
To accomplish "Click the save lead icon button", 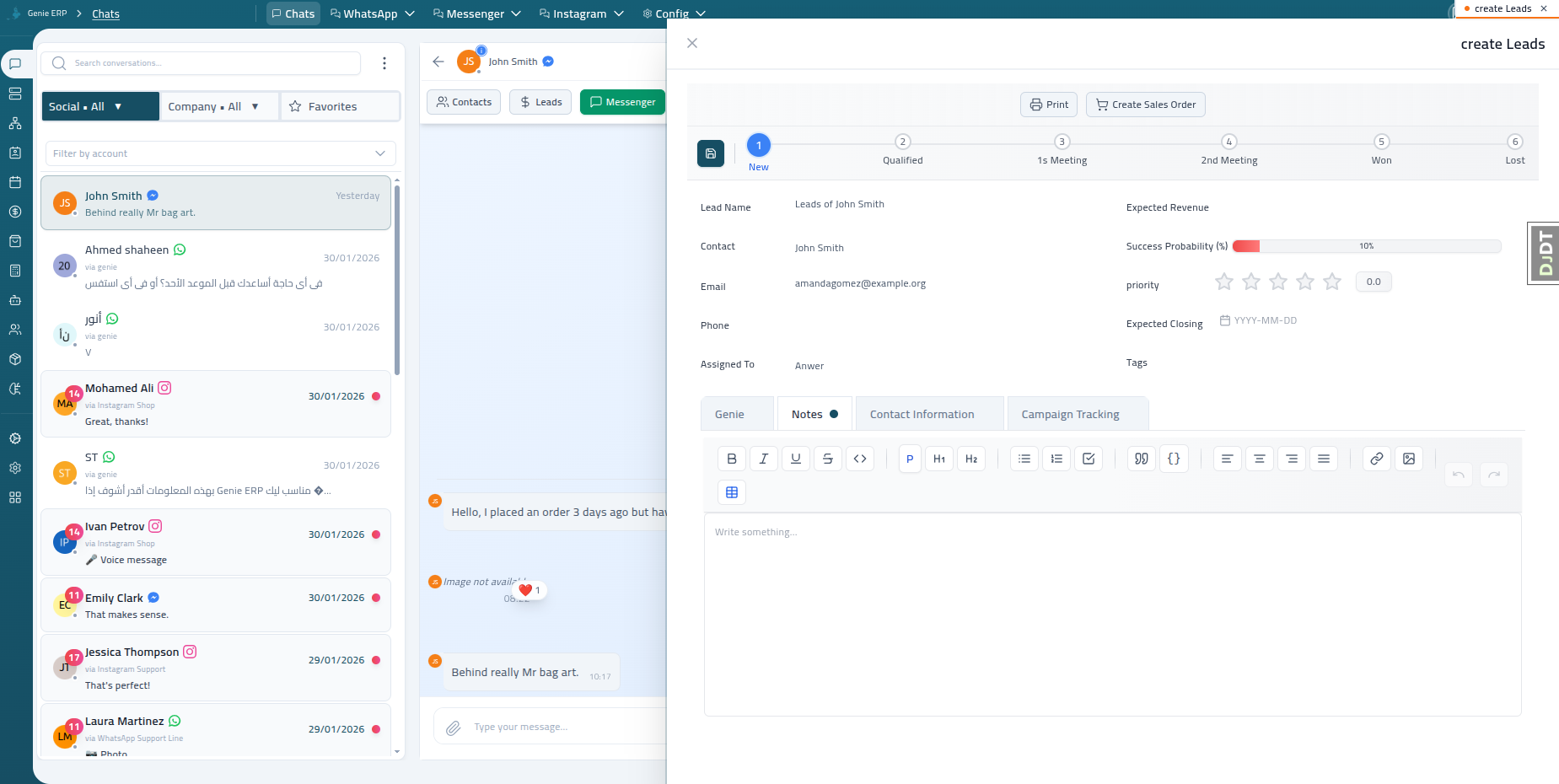I will [710, 153].
